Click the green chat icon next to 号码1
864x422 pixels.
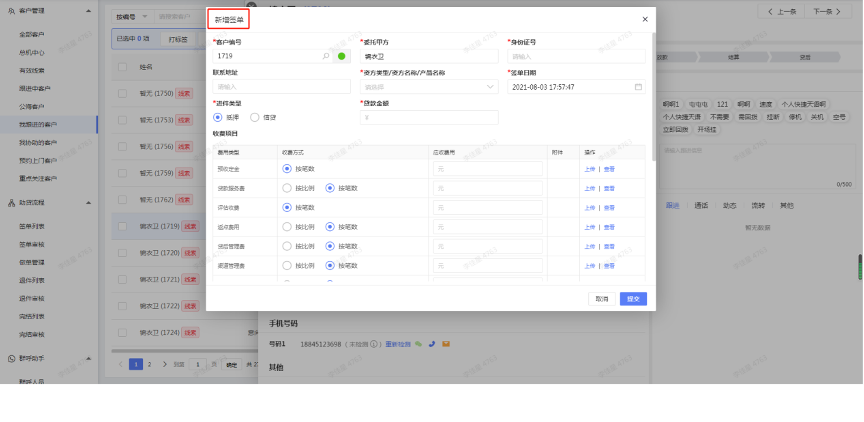coord(418,344)
